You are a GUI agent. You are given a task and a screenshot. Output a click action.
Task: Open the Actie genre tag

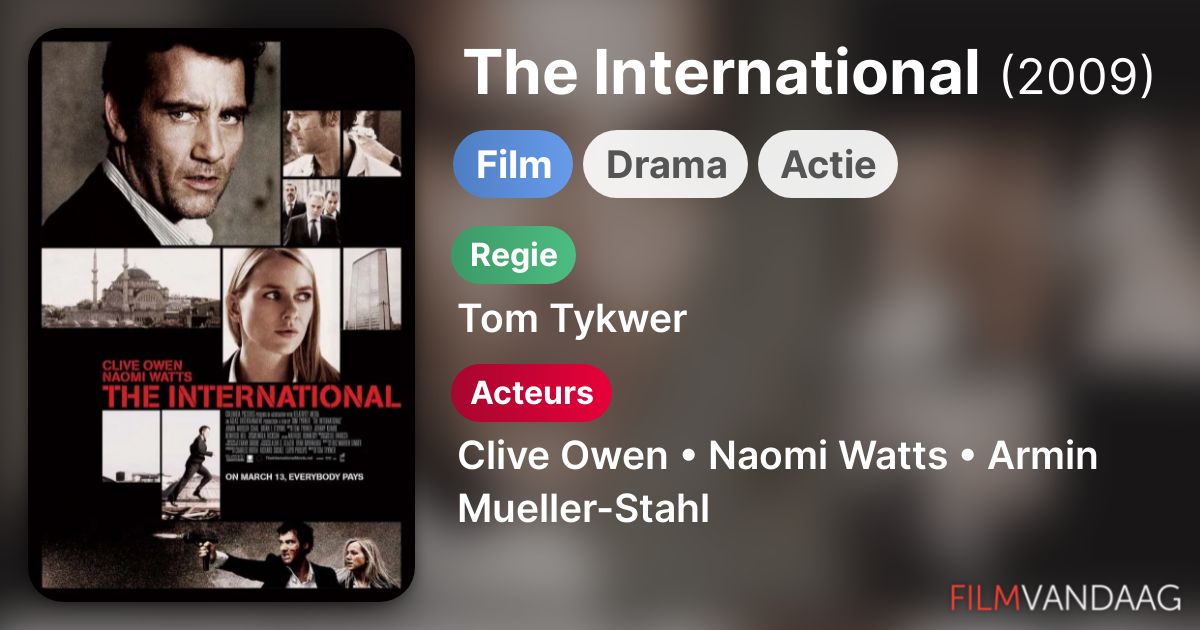[x=828, y=164]
